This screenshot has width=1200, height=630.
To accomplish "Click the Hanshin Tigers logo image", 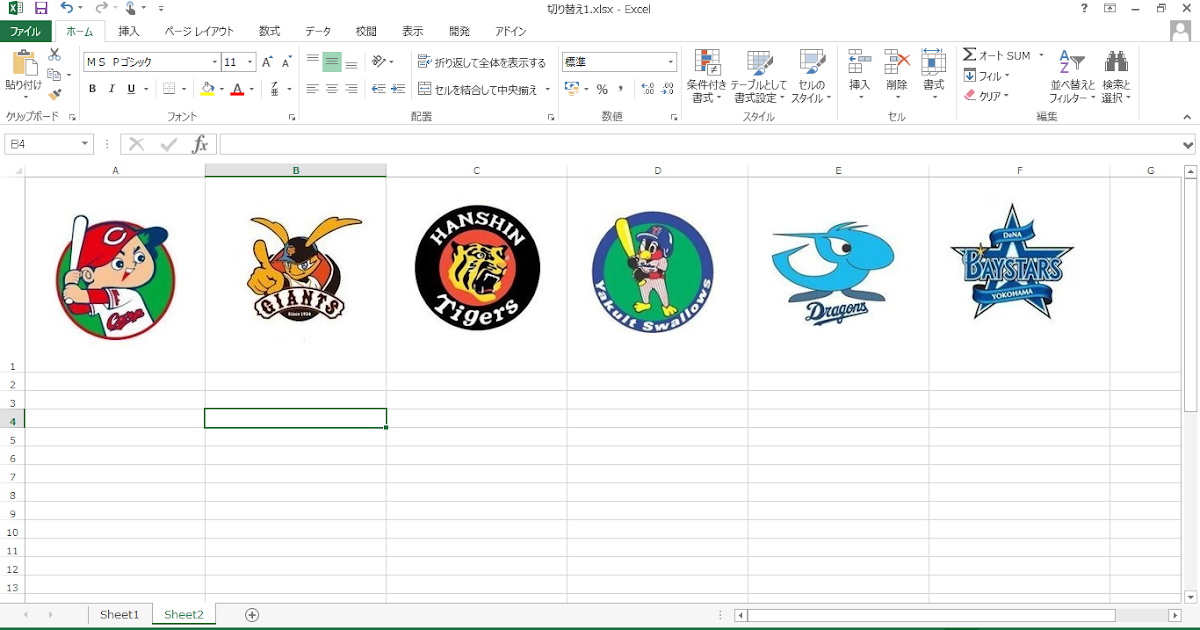I will click(x=477, y=268).
